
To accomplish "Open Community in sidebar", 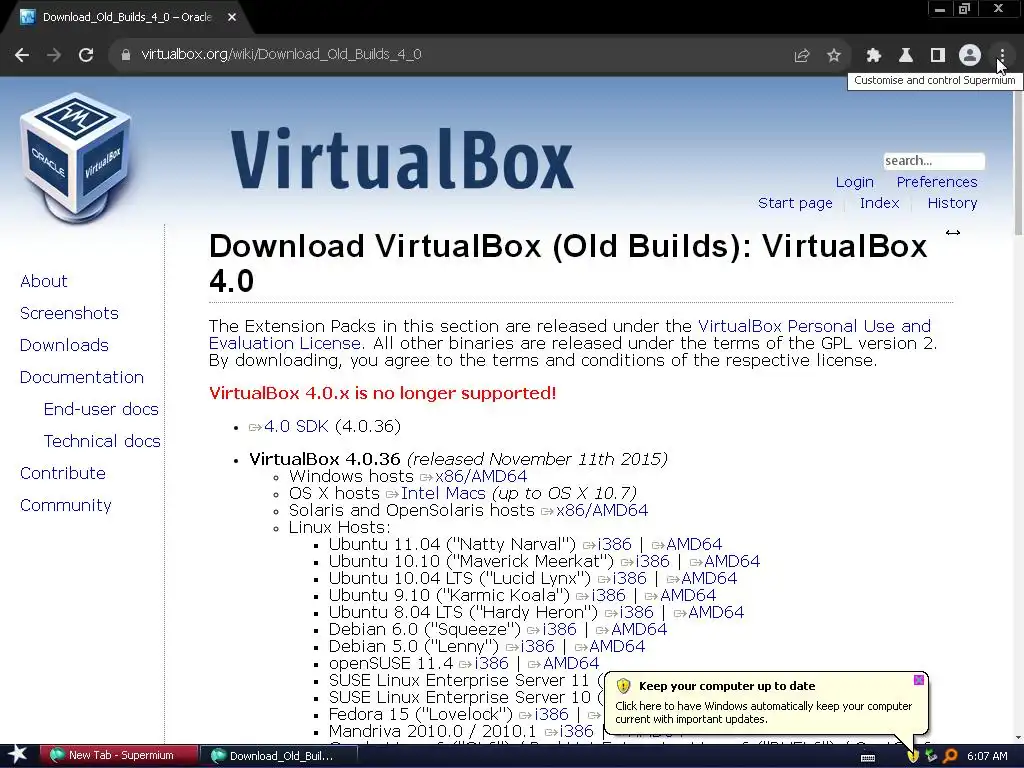I will coord(65,505).
